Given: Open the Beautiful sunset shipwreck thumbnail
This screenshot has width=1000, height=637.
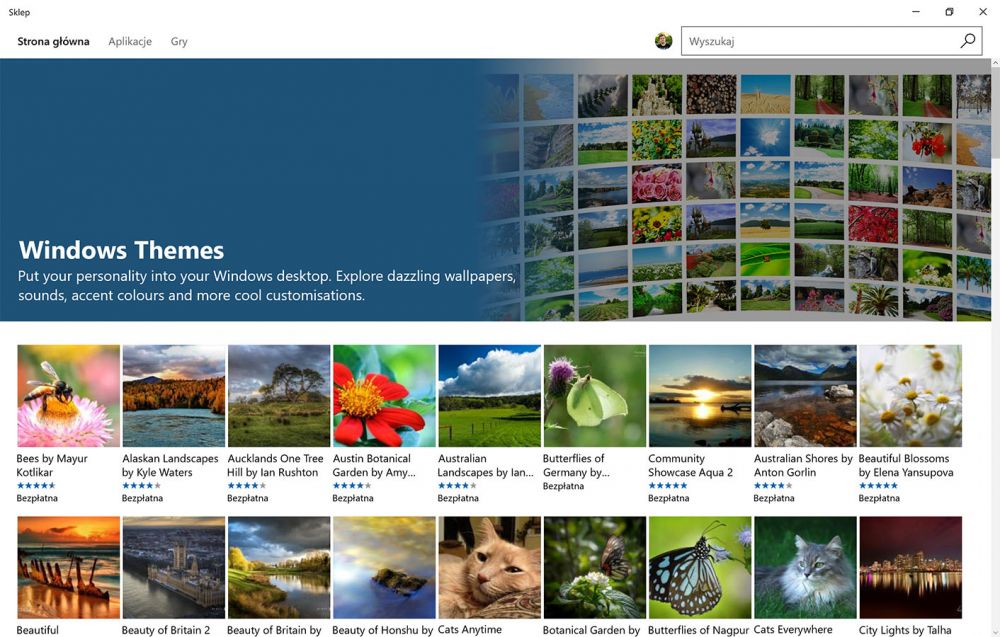Looking at the screenshot, I should (x=68, y=567).
